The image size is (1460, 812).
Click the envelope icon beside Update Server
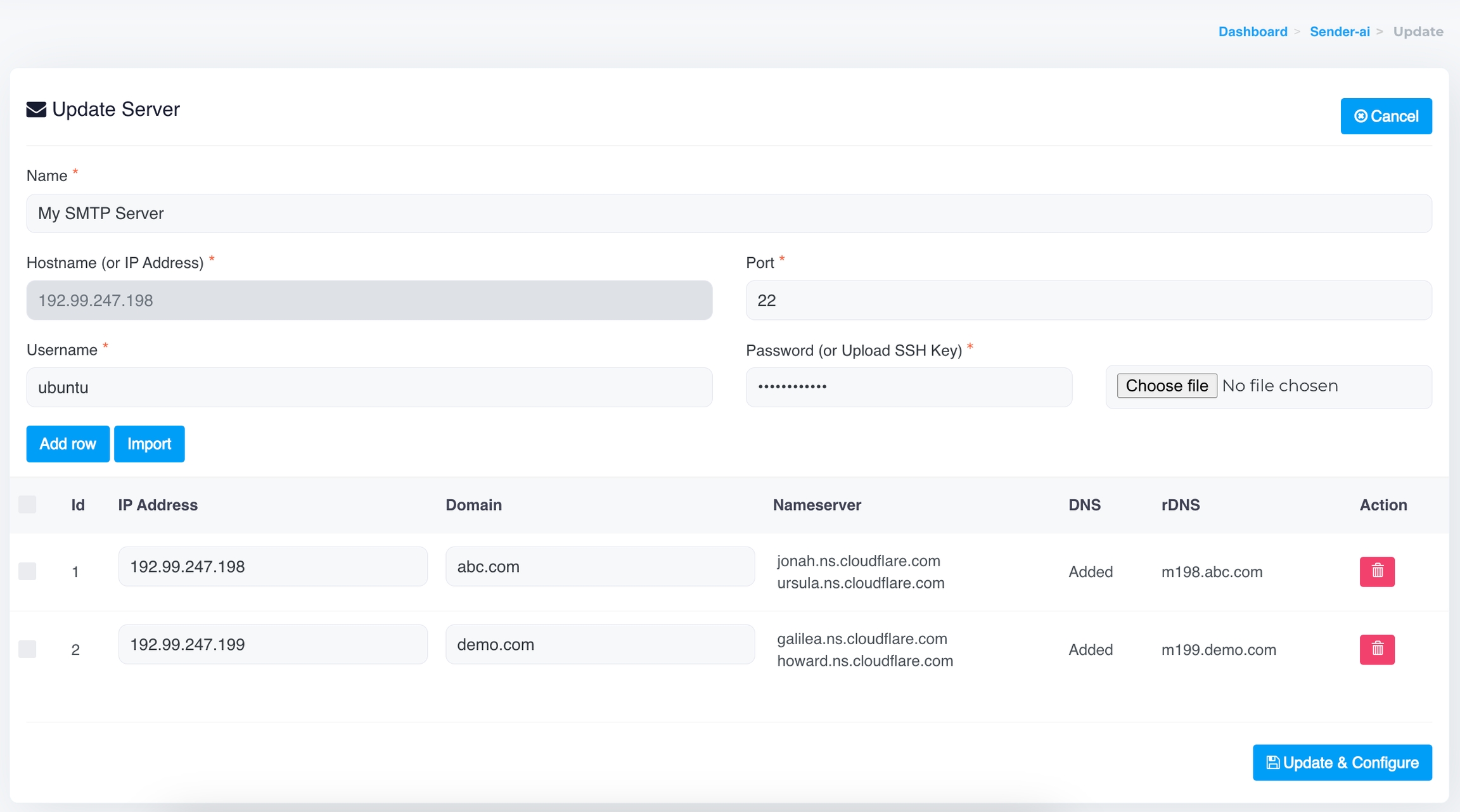point(36,110)
